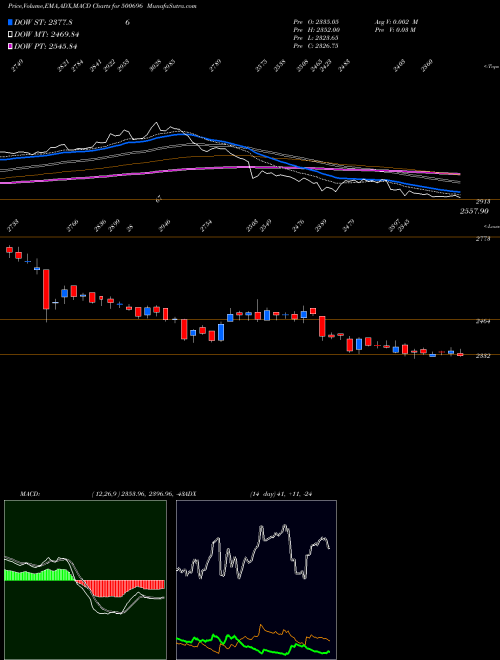The height and width of the screenshot is (660, 500).
Task: Open the dark blue ADX indicator panel
Action: pyautogui.click(x=256, y=580)
